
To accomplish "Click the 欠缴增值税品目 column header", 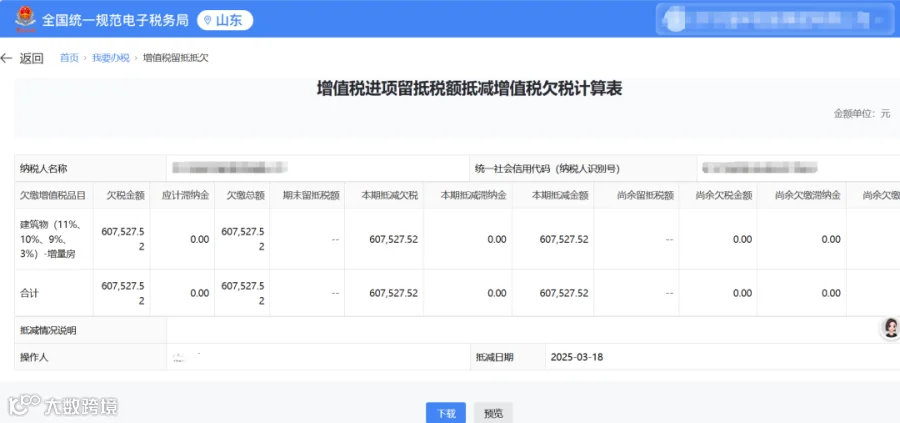I will coord(53,195).
